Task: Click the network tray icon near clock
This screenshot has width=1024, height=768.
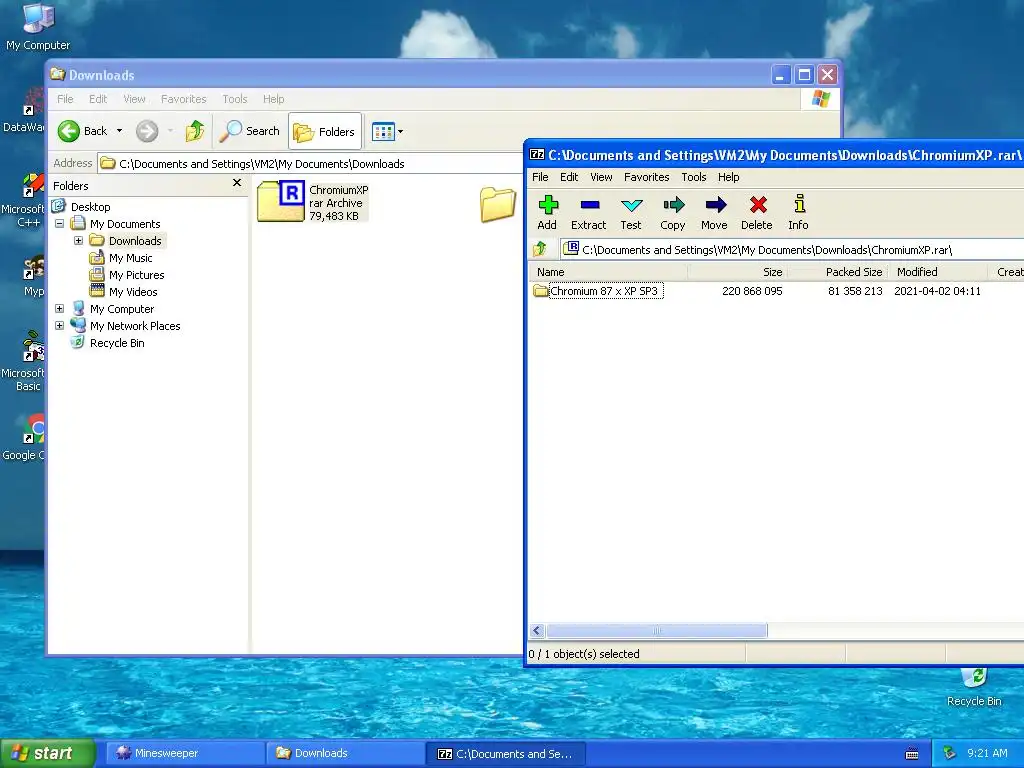Action: pyautogui.click(x=949, y=753)
